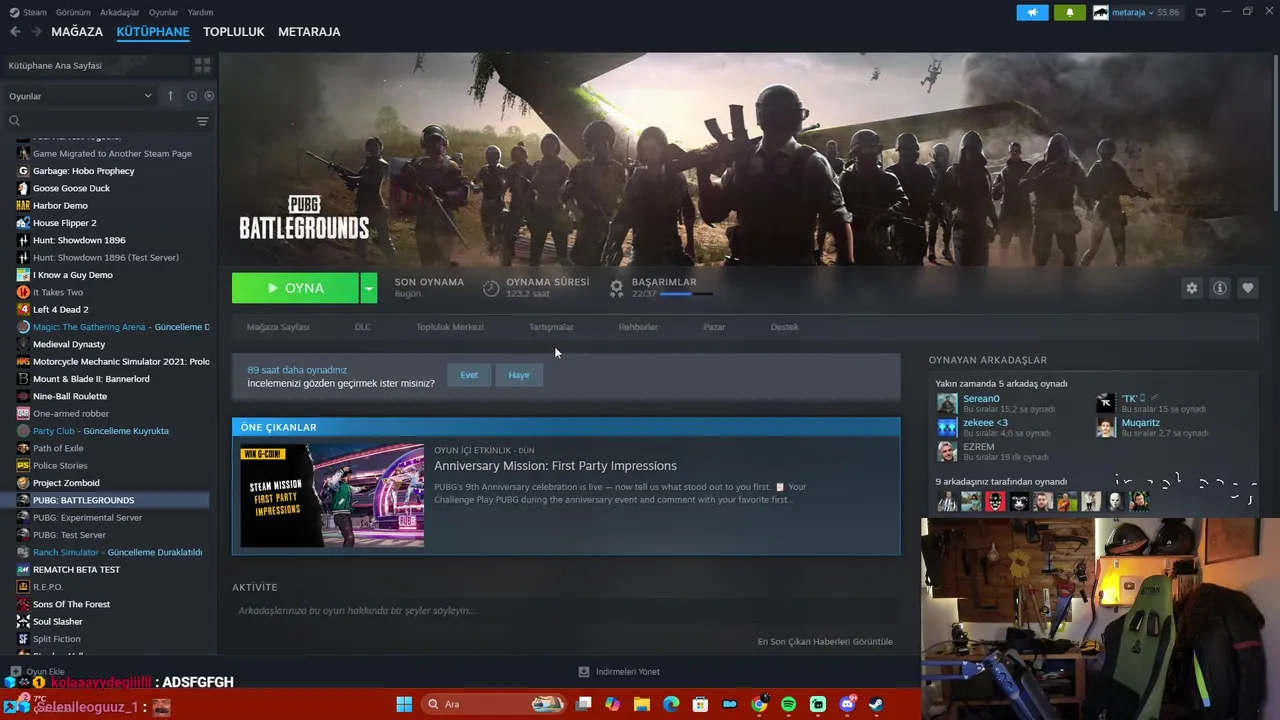
Task: Open the Steam Mission news thumbnail
Action: (x=332, y=495)
